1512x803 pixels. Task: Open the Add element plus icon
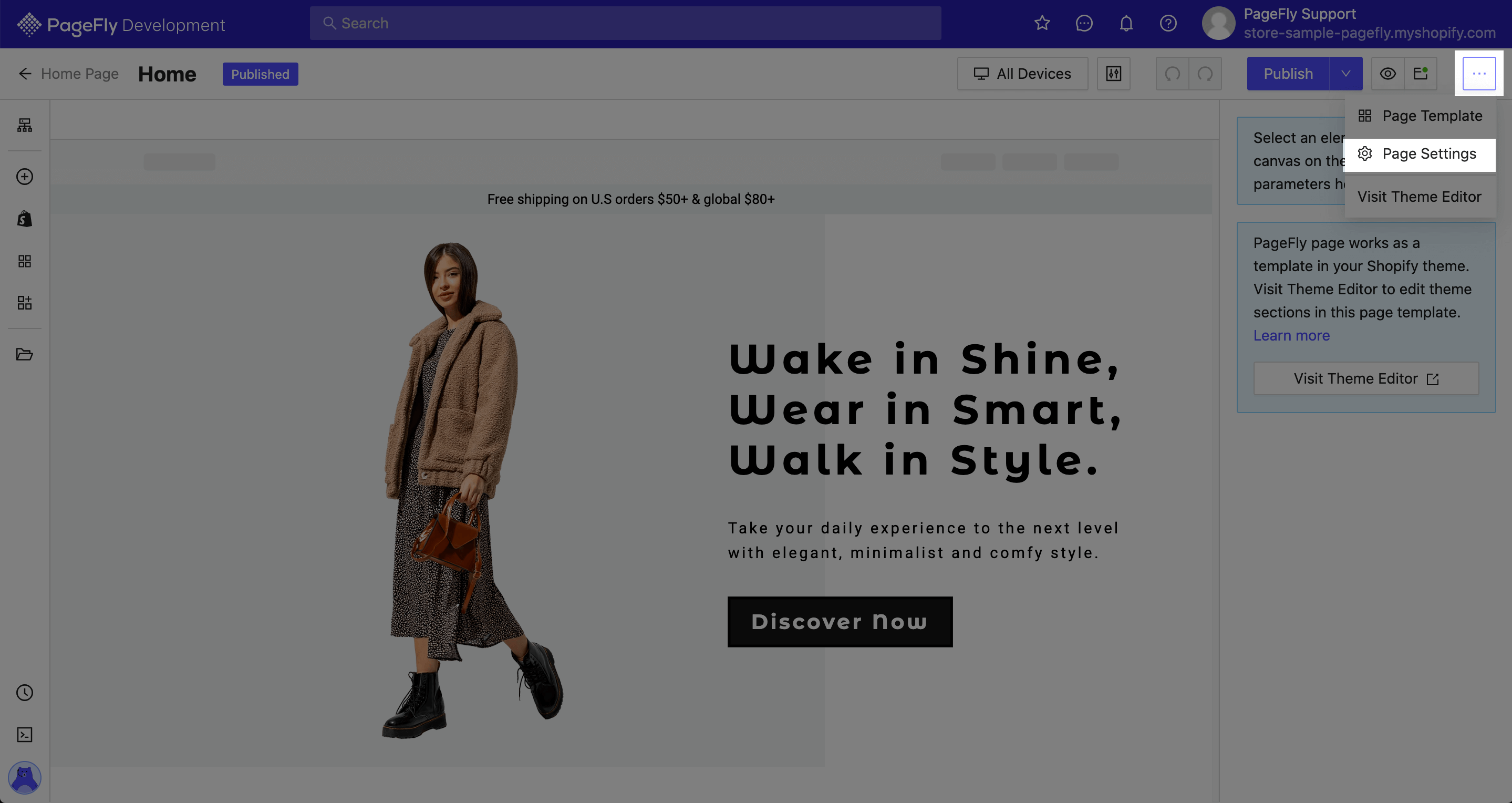click(x=25, y=177)
